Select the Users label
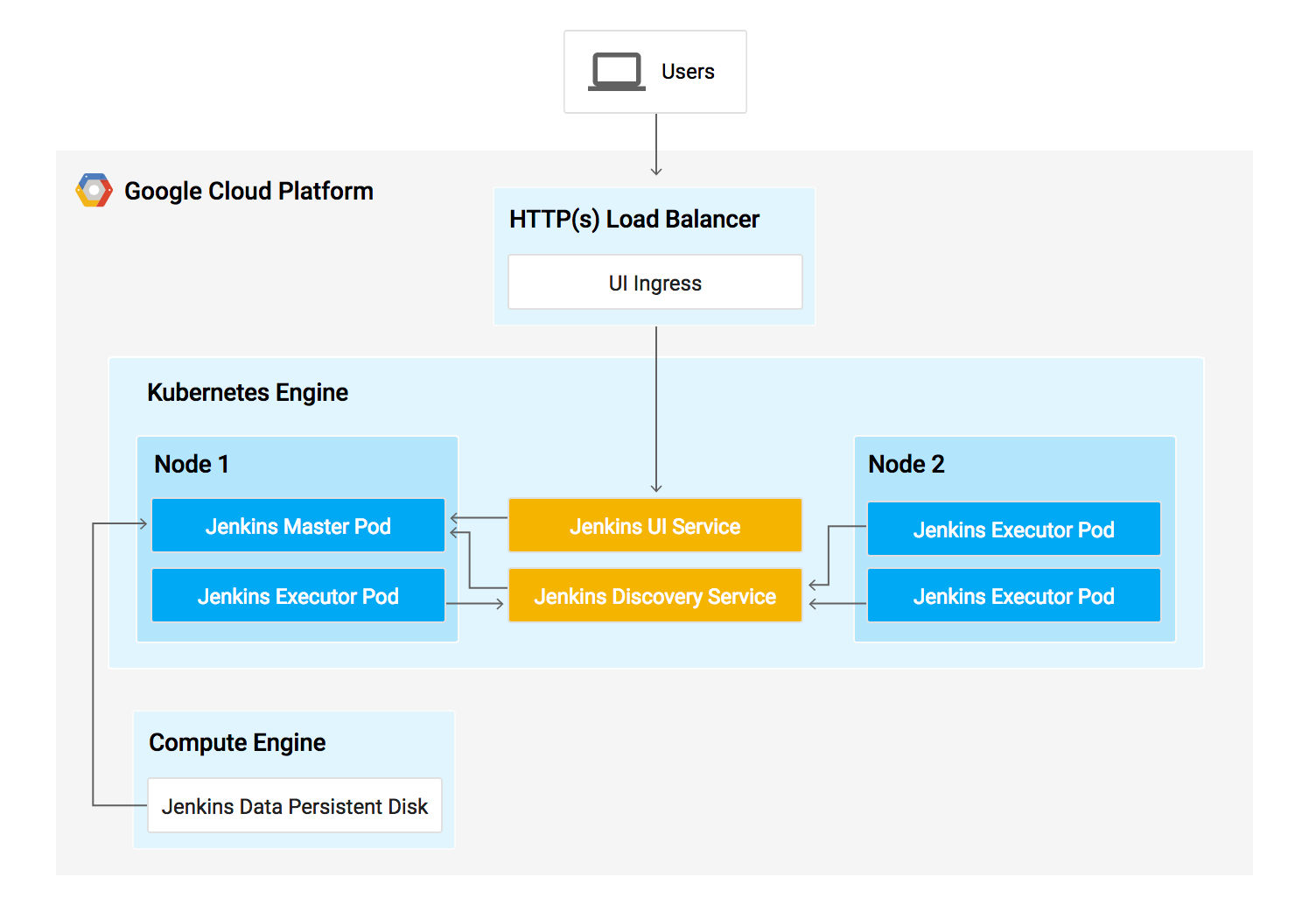The image size is (1316, 919). point(688,72)
